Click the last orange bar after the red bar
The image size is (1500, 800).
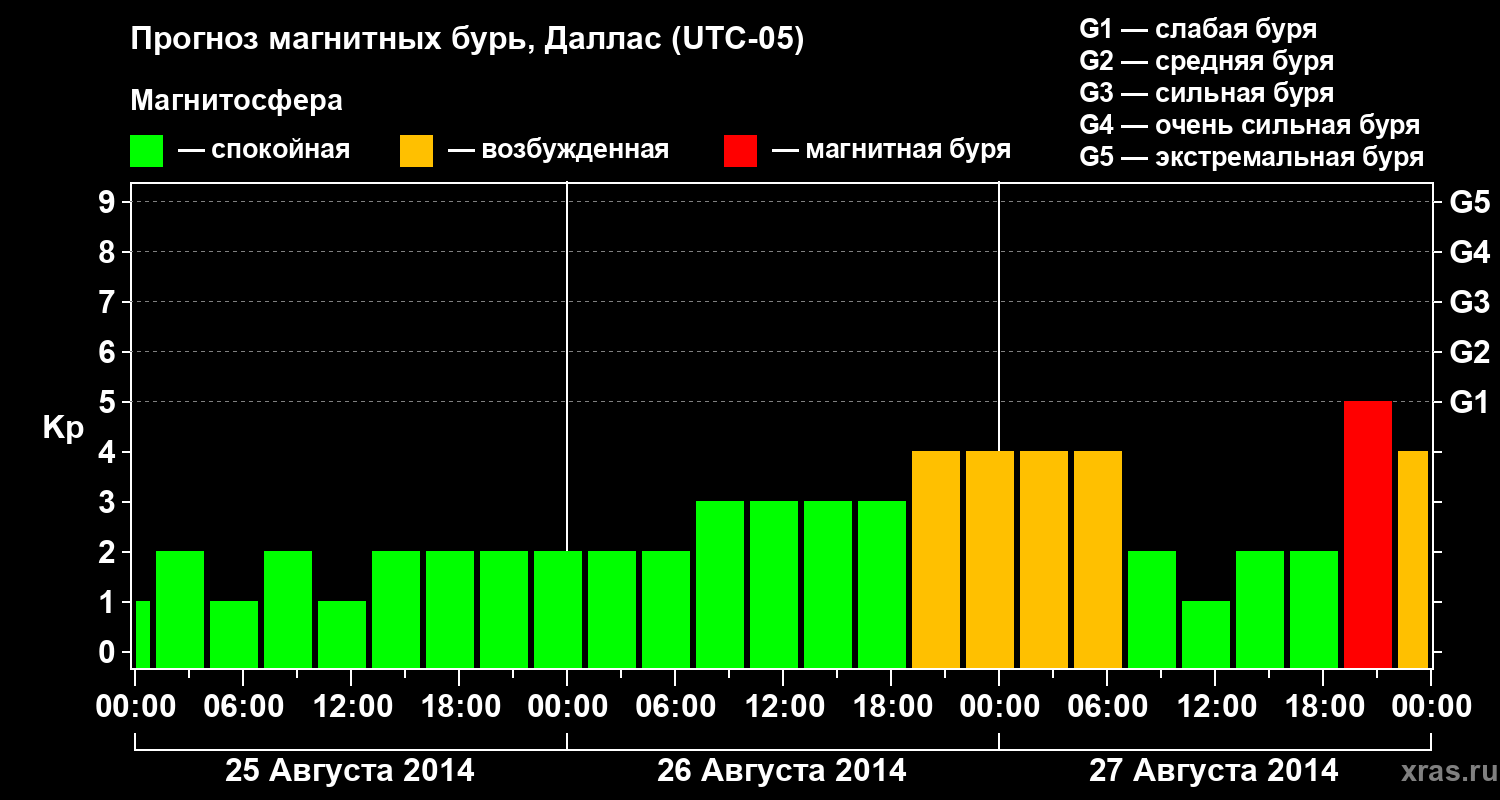pyautogui.click(x=1413, y=559)
